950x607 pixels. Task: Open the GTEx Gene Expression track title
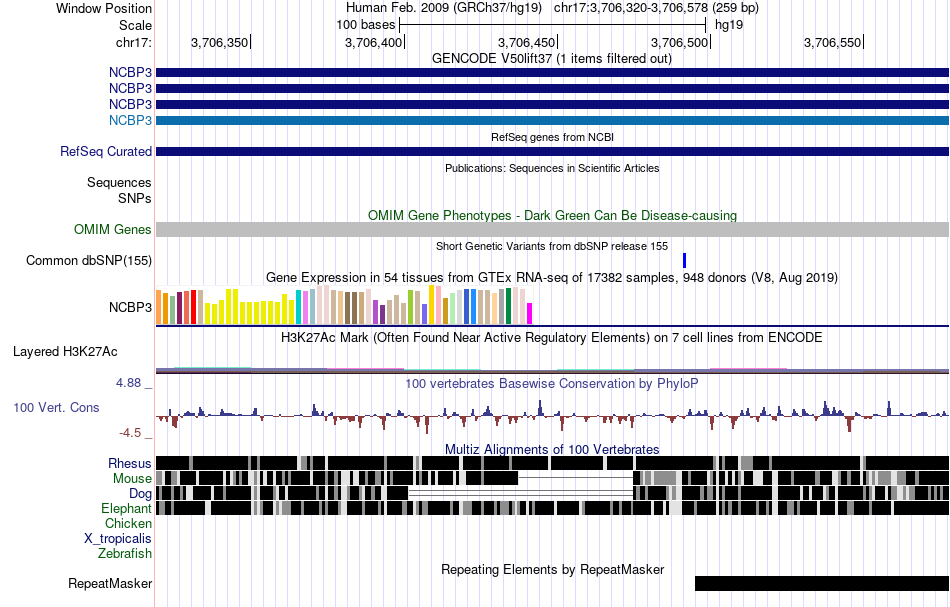(552, 277)
